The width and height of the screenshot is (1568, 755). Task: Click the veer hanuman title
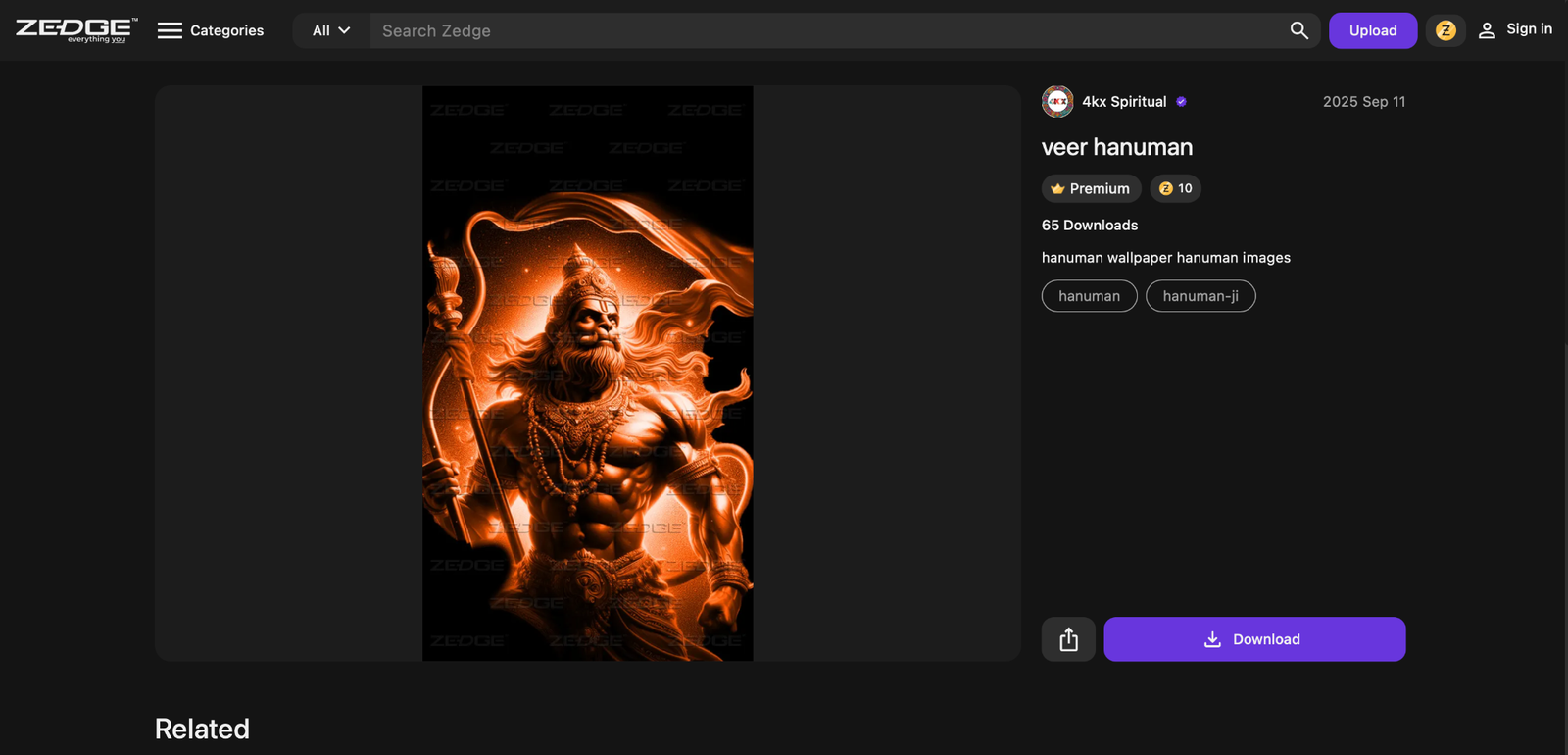click(1117, 147)
